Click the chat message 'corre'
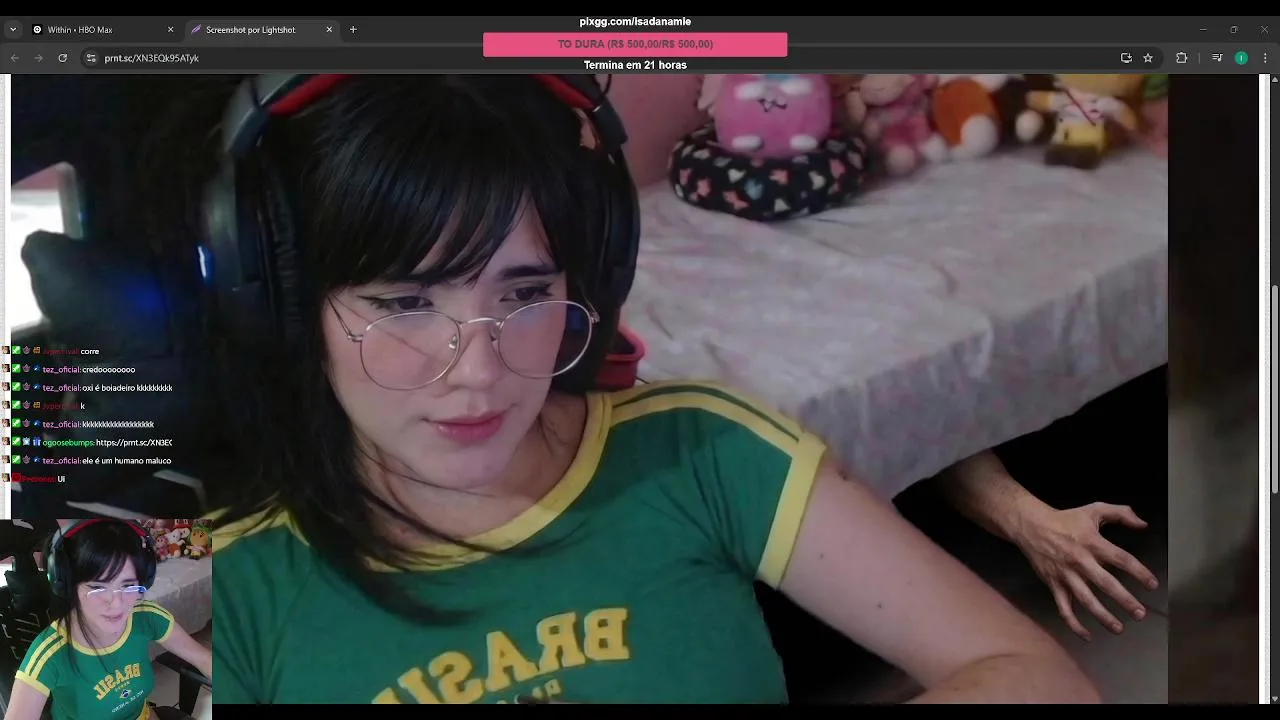 click(x=90, y=352)
